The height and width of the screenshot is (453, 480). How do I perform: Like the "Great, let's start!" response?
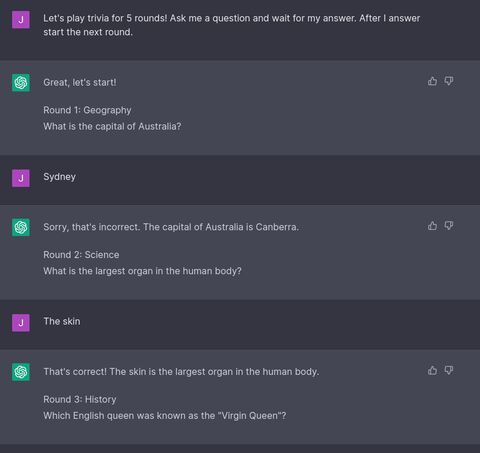click(x=432, y=81)
